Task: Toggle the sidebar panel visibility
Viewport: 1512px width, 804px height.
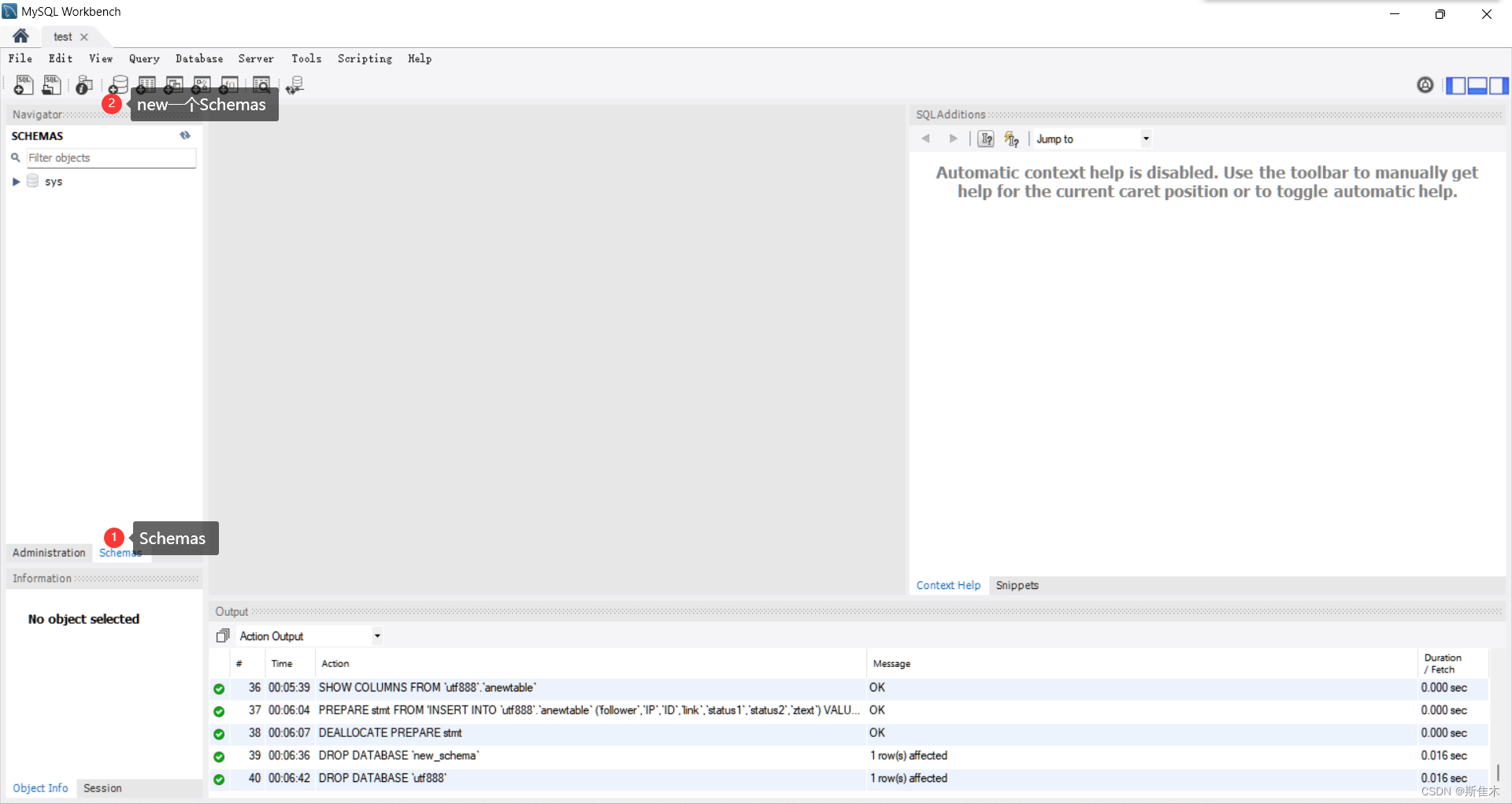Action: (x=1458, y=85)
